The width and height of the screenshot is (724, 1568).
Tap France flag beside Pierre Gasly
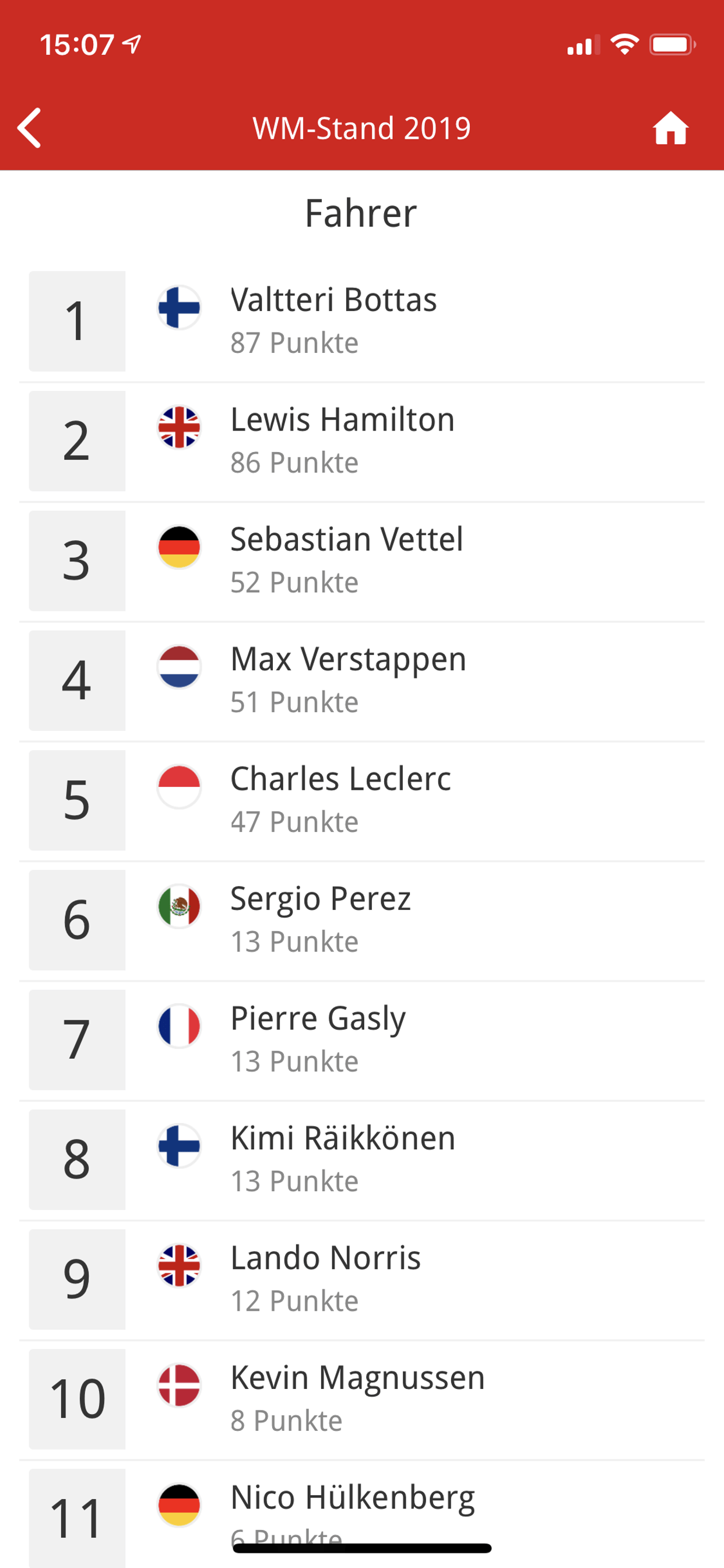pos(179,1026)
